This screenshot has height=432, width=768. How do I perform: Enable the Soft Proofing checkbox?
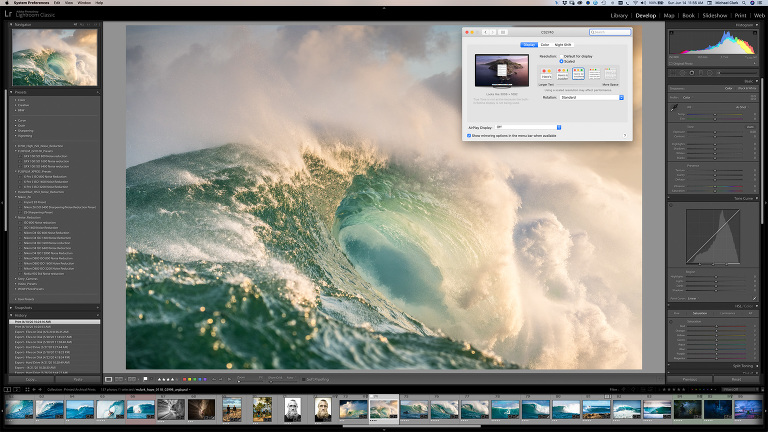(x=304, y=379)
